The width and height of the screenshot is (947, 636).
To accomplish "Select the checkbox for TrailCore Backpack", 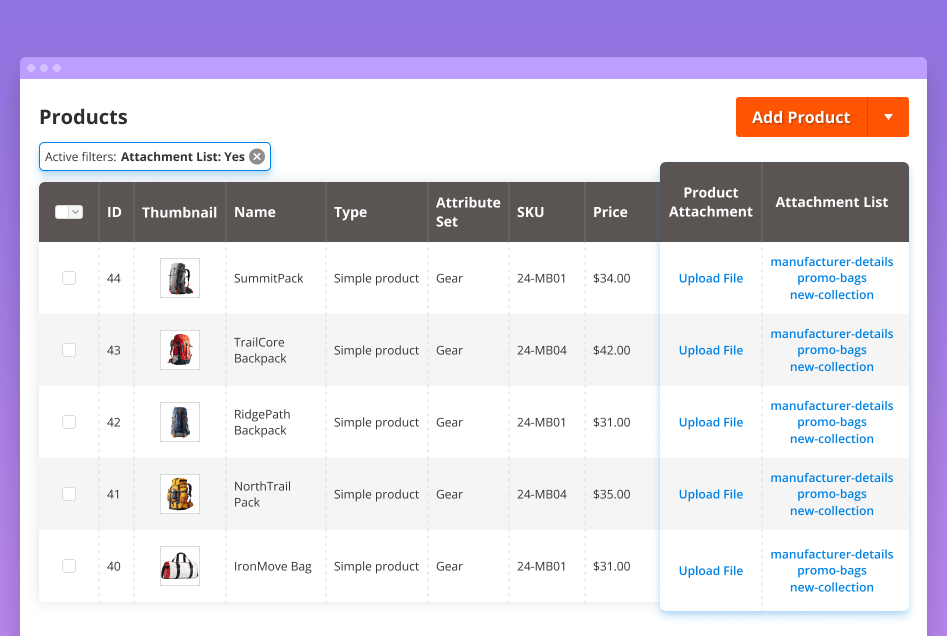I will (69, 350).
